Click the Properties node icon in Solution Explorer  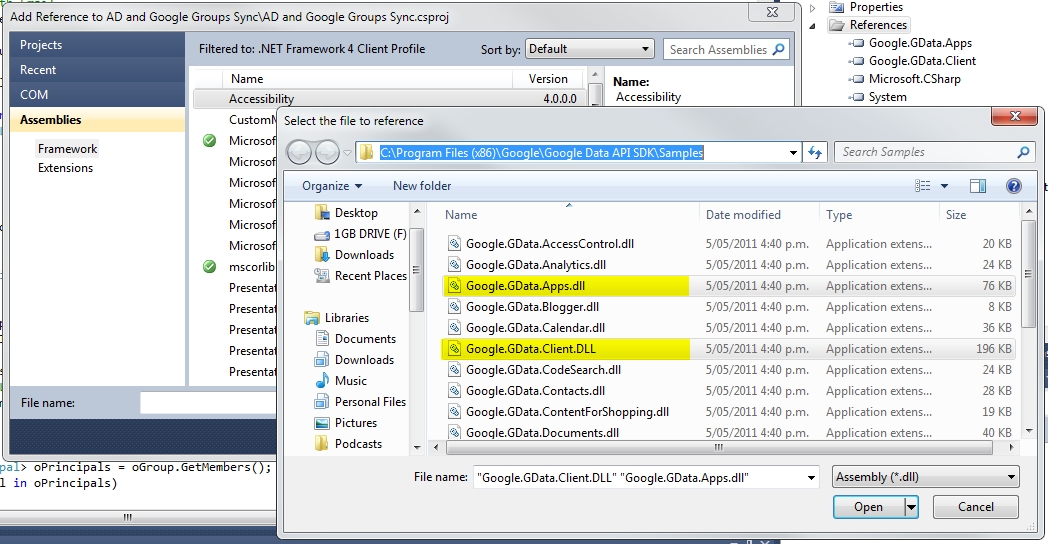pyautogui.click(x=837, y=7)
